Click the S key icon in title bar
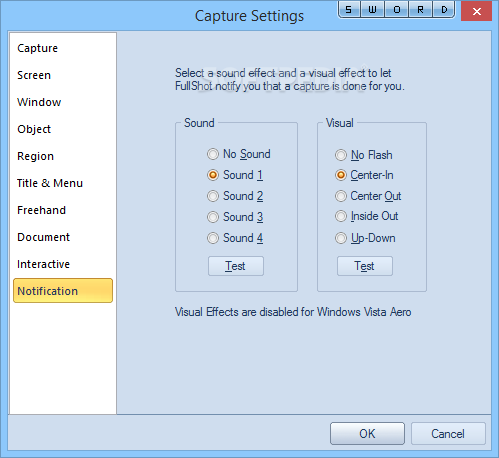This screenshot has height=458, width=499. click(x=349, y=10)
